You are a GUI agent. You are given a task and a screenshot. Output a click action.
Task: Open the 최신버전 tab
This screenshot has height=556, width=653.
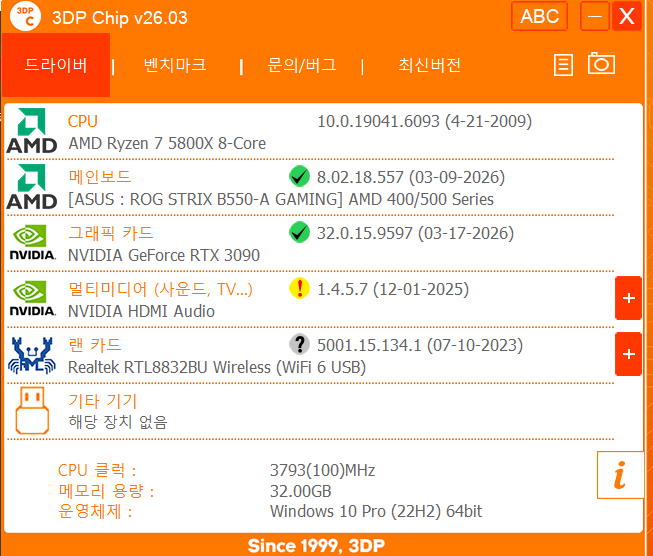(x=429, y=65)
